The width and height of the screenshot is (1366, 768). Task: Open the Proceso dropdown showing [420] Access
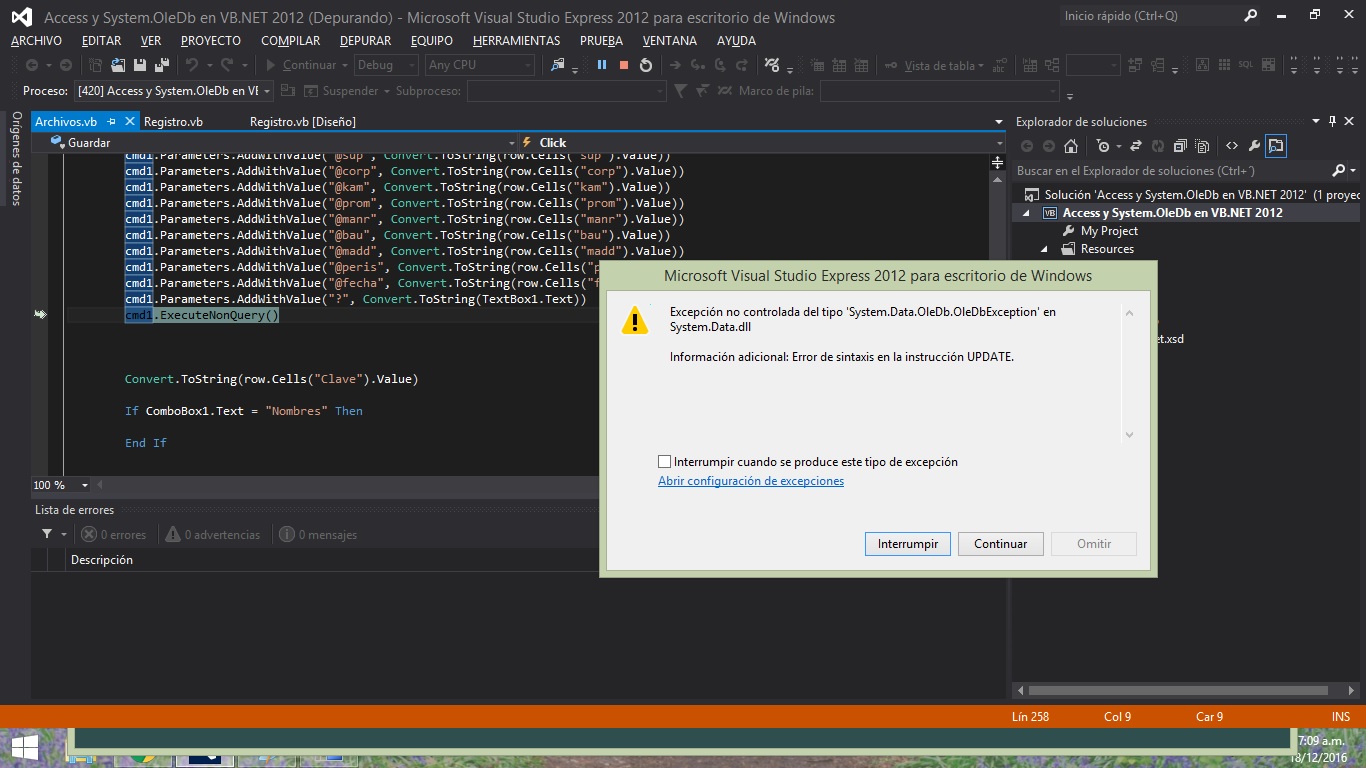pyautogui.click(x=174, y=91)
